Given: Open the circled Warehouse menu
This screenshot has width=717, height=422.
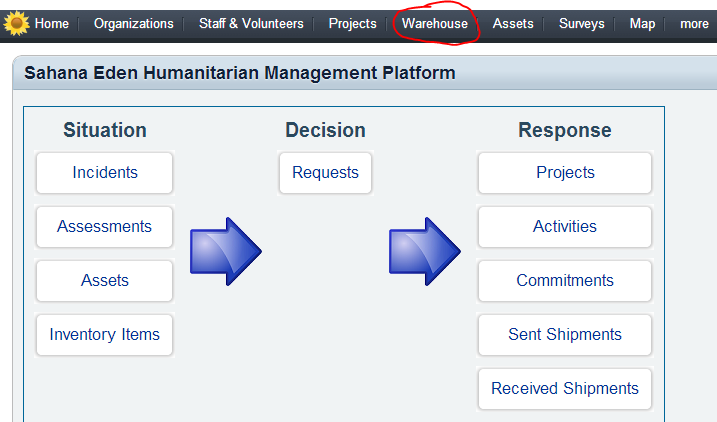Looking at the screenshot, I should tap(435, 23).
